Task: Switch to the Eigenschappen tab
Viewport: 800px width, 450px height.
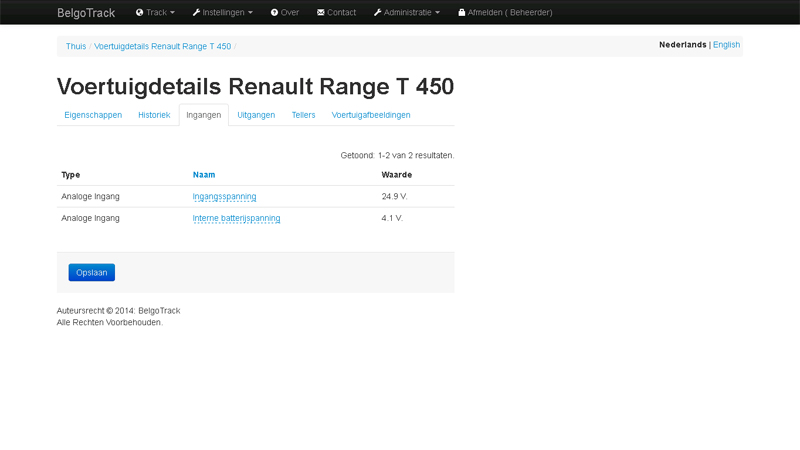Action: (x=93, y=115)
